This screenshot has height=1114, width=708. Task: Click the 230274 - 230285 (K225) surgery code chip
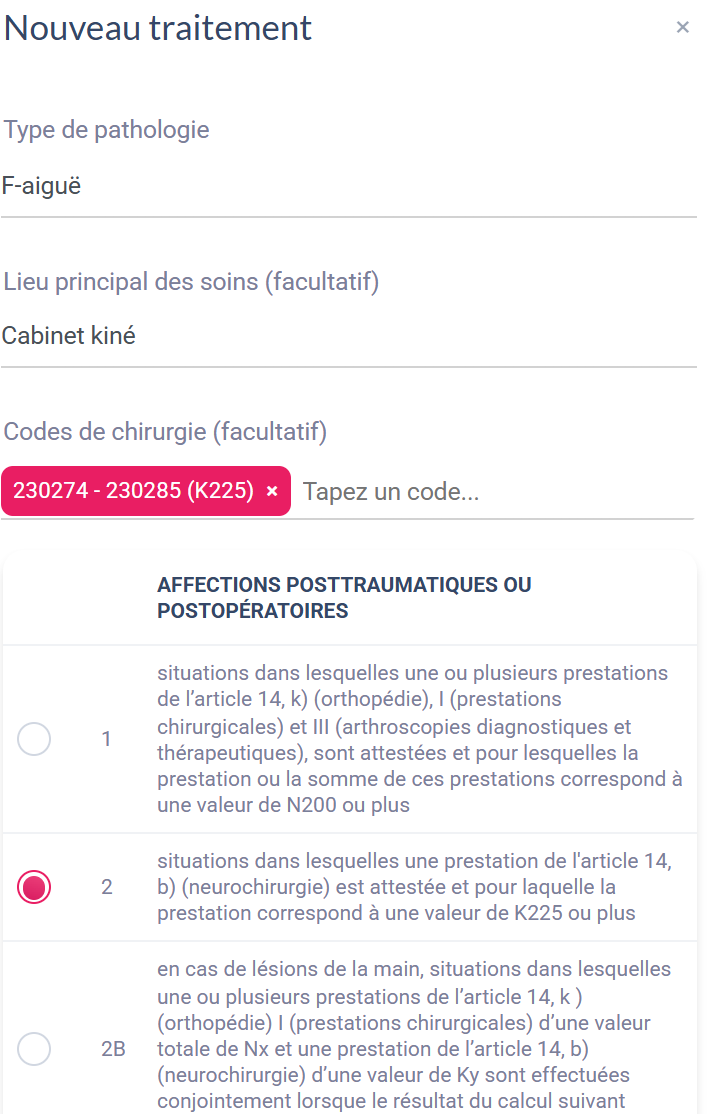coord(133,492)
